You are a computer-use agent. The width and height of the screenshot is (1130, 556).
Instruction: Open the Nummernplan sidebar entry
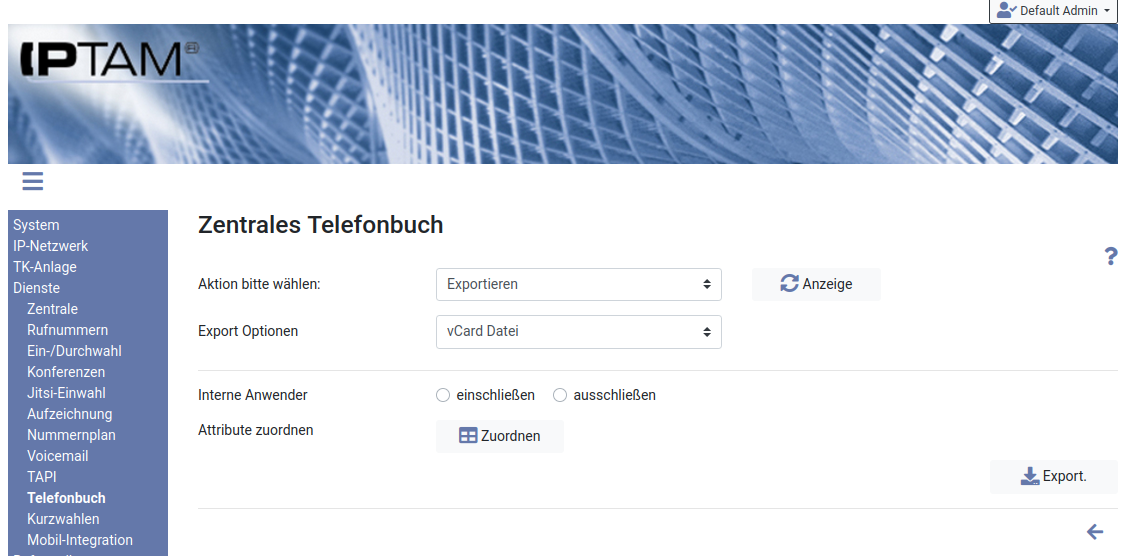(x=71, y=435)
